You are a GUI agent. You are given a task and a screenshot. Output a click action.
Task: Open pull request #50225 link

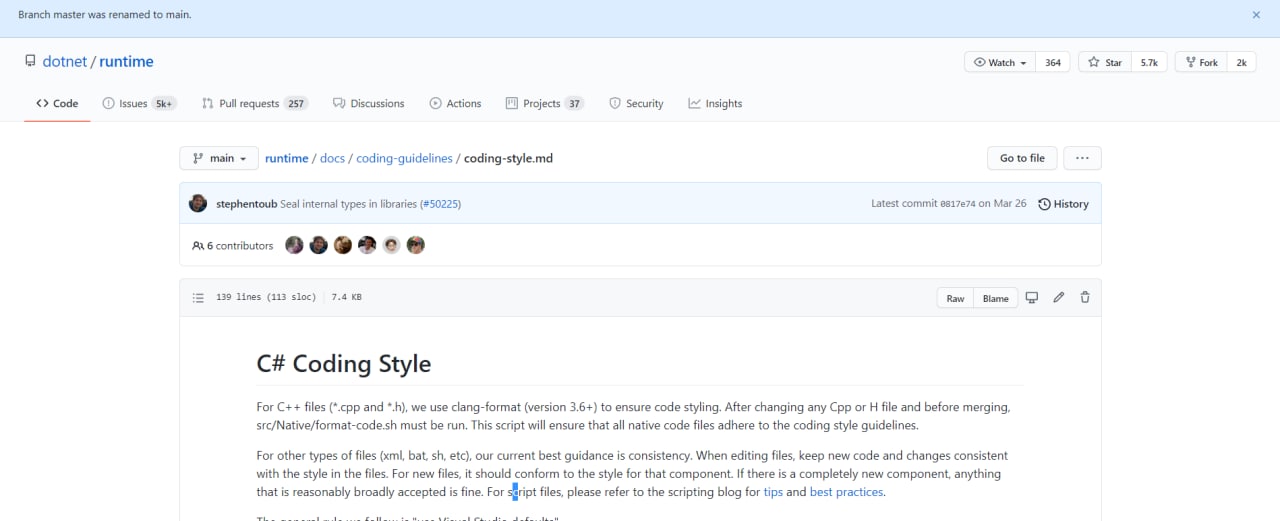440,204
